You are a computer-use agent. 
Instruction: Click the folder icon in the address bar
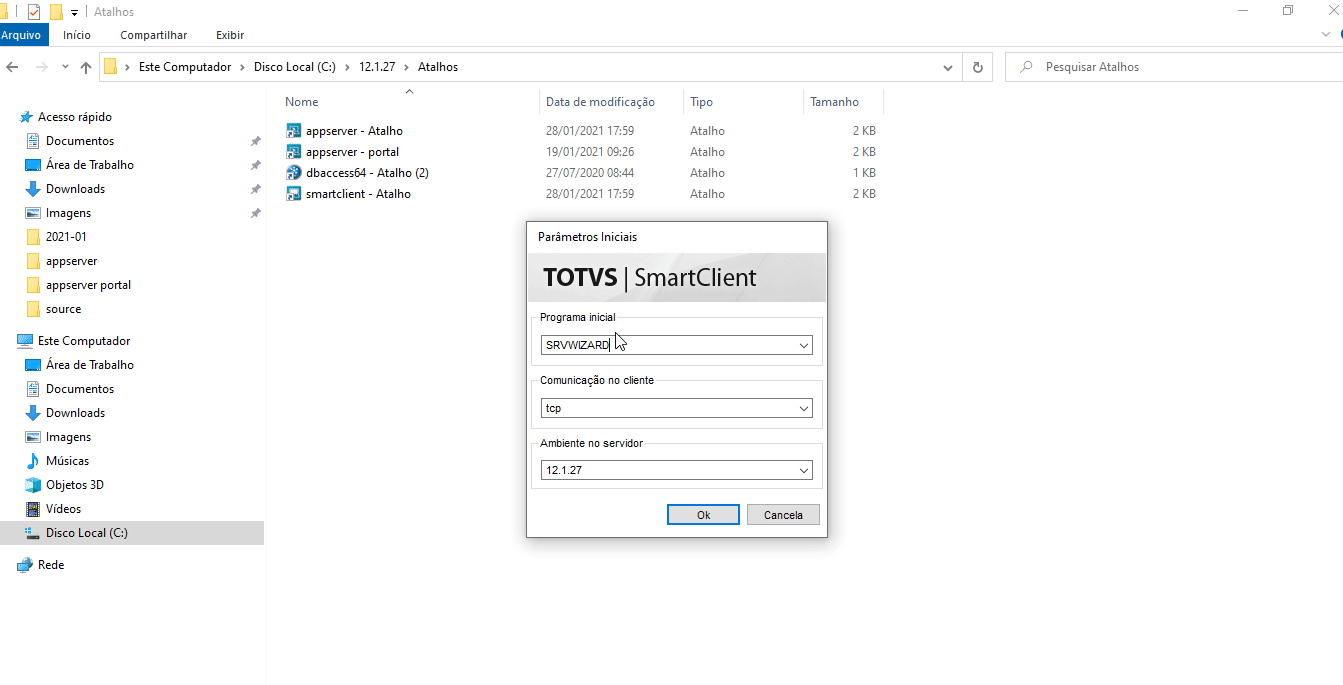(111, 67)
